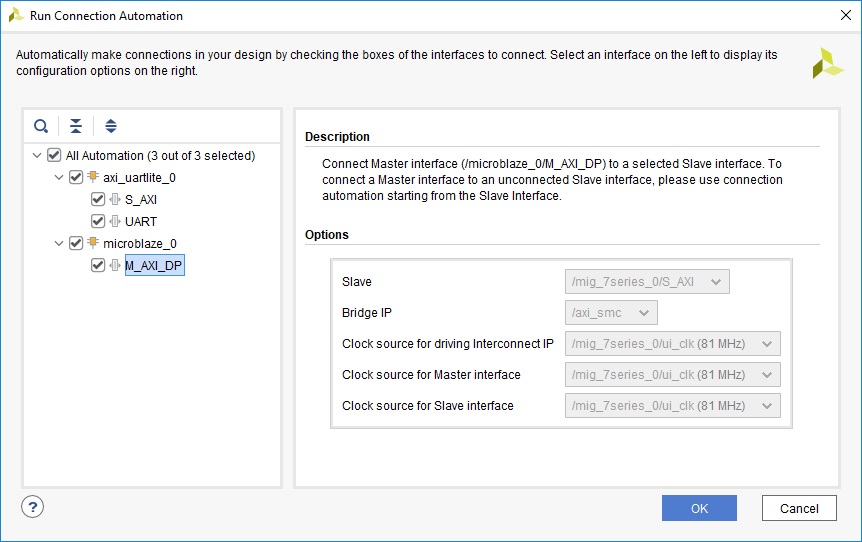Click the Collapse All icon
Screen dimensions: 862x542
pyautogui.click(x=76, y=126)
